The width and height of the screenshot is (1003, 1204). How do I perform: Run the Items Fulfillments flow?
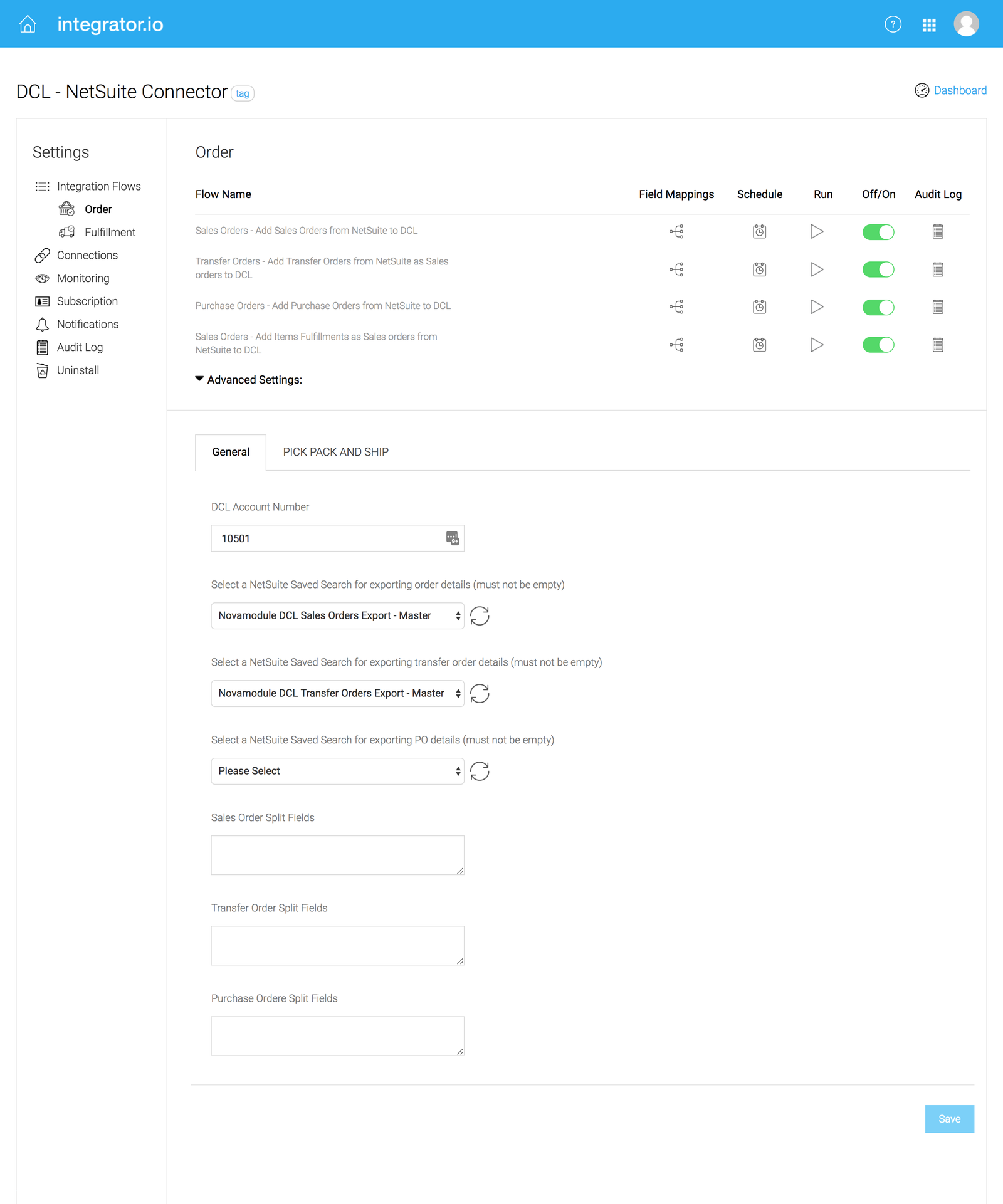(x=816, y=345)
